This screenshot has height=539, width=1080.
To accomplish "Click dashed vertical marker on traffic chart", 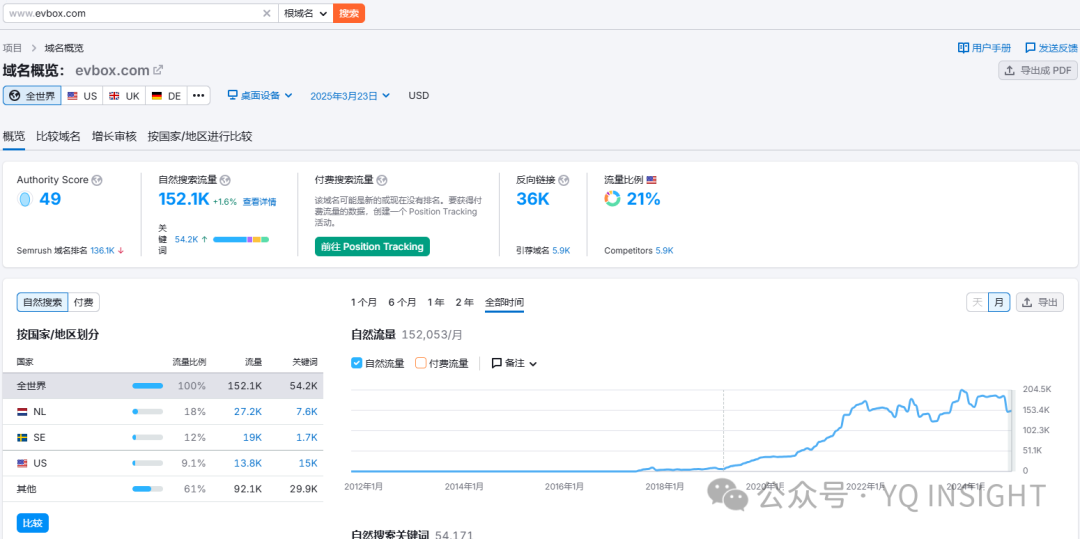I will 723,430.
